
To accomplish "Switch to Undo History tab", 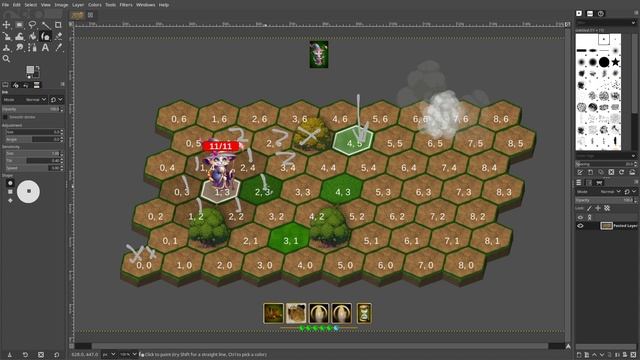I will tap(26, 85).
